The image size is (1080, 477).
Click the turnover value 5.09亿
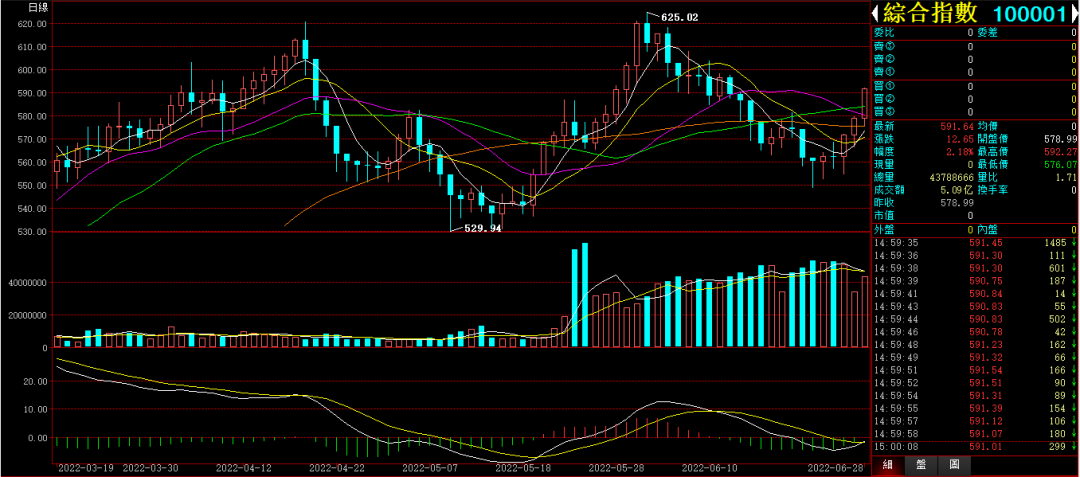click(958, 190)
